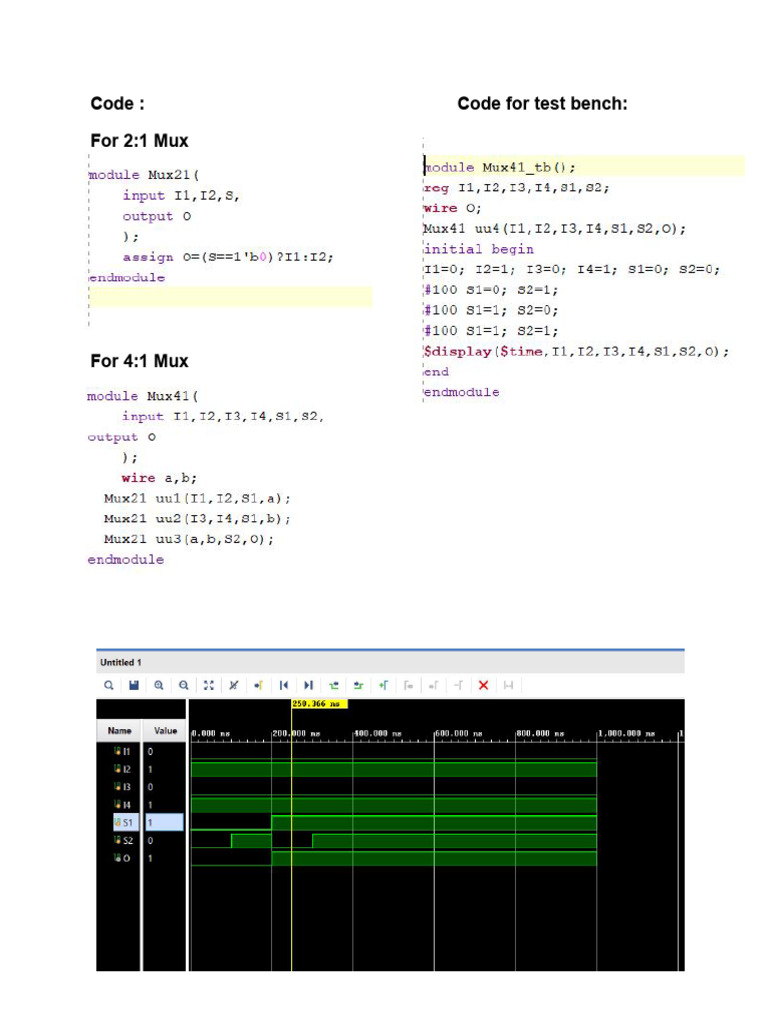The width and height of the screenshot is (768, 1024).
Task: Zoom in on the waveform
Action: pyautogui.click(x=159, y=685)
